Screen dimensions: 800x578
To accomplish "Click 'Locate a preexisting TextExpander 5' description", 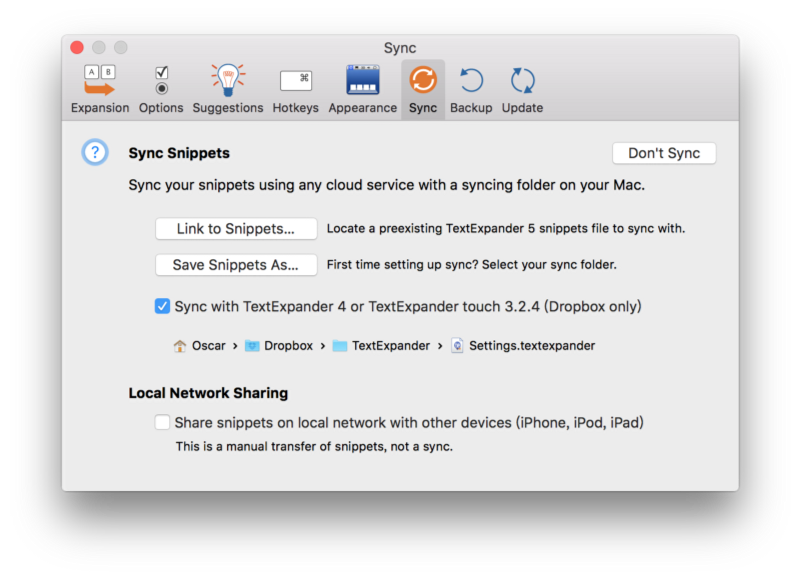I will (506, 229).
